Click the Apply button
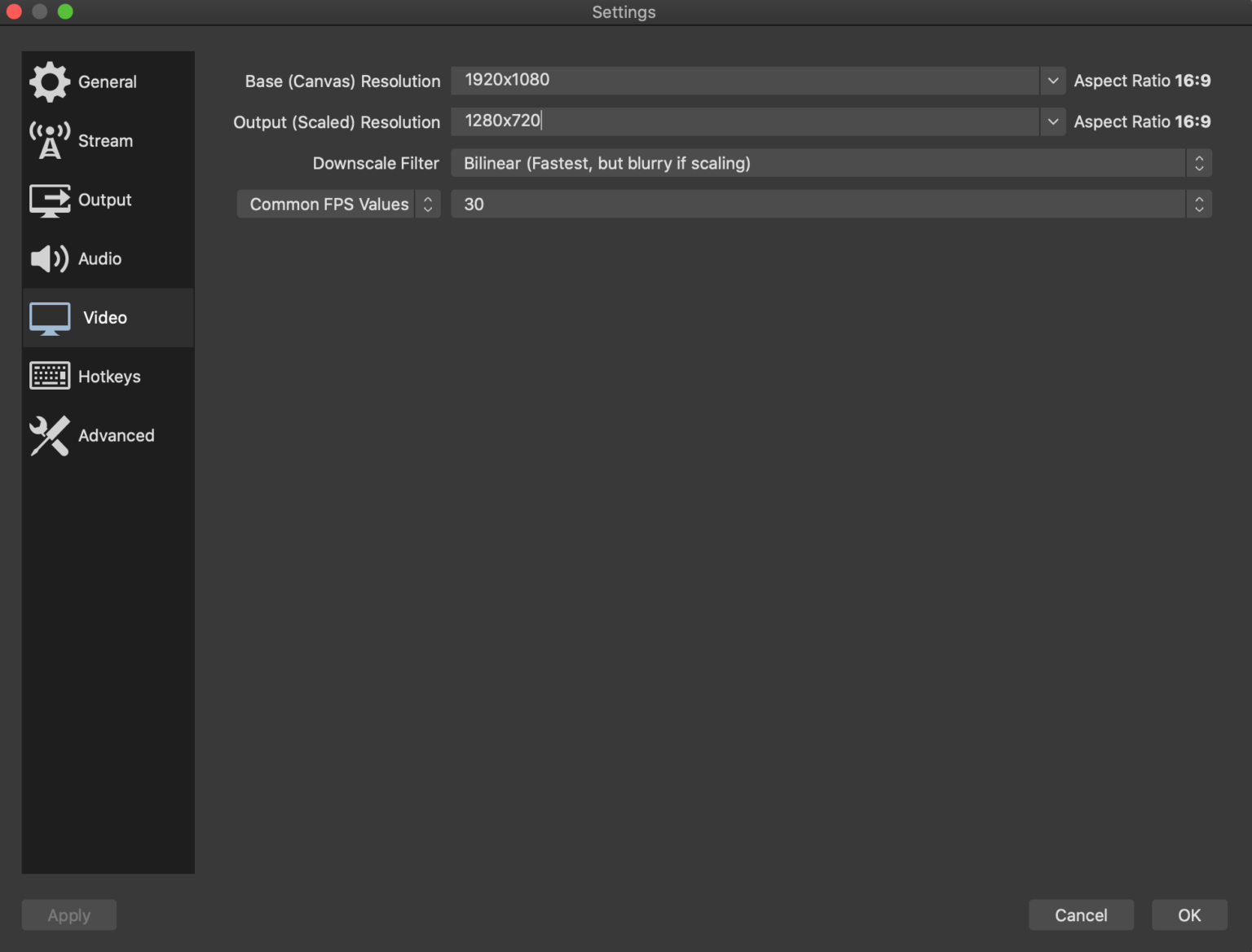The width and height of the screenshot is (1252, 952). 68,915
